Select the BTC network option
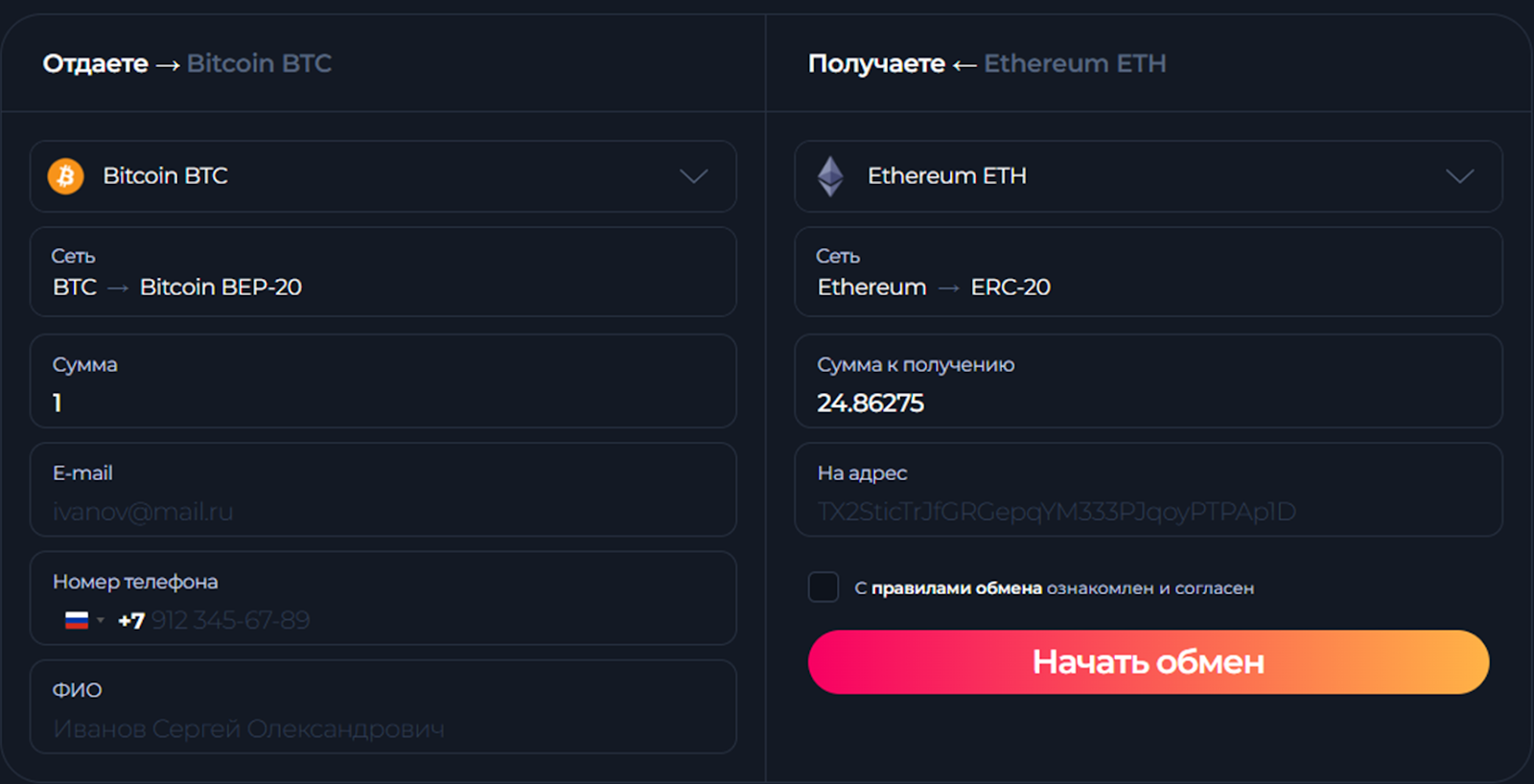This screenshot has height=784, width=1534. pyautogui.click(x=75, y=288)
